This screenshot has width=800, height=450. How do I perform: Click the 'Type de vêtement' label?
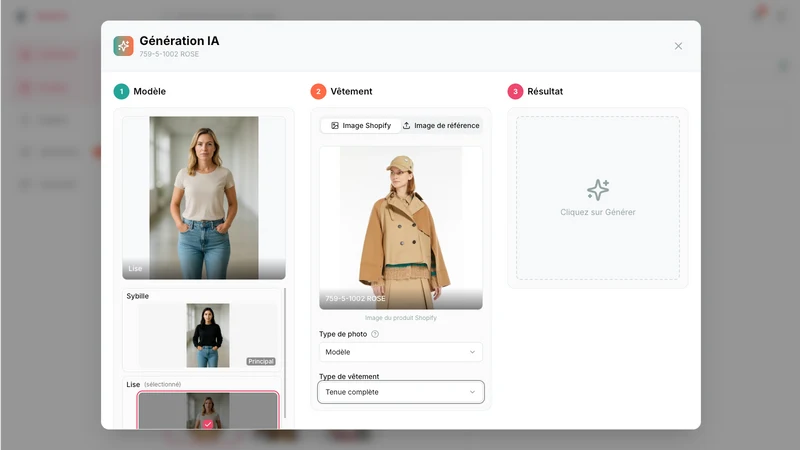(x=349, y=376)
